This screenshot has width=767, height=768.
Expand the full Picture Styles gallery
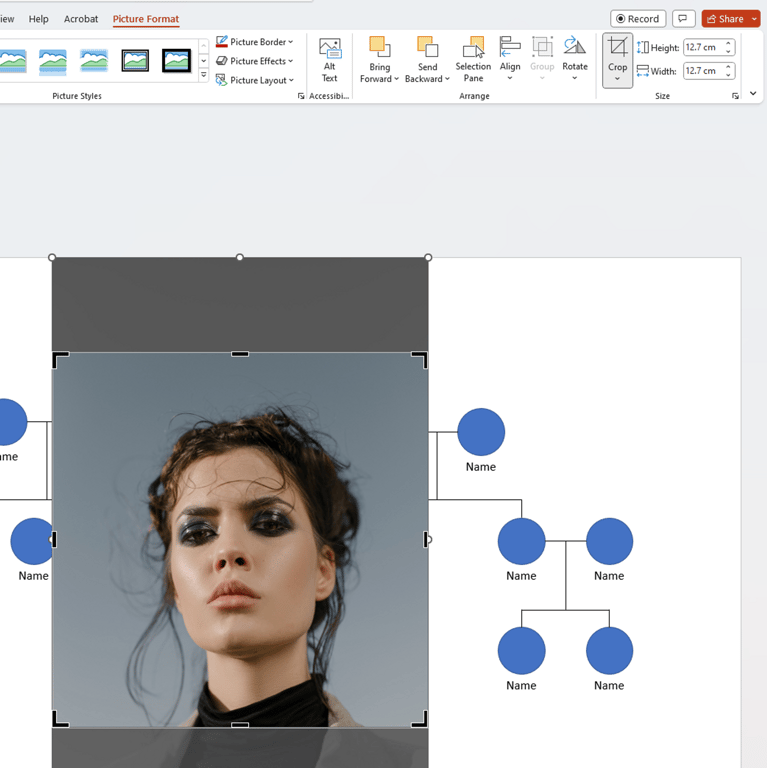tap(204, 75)
